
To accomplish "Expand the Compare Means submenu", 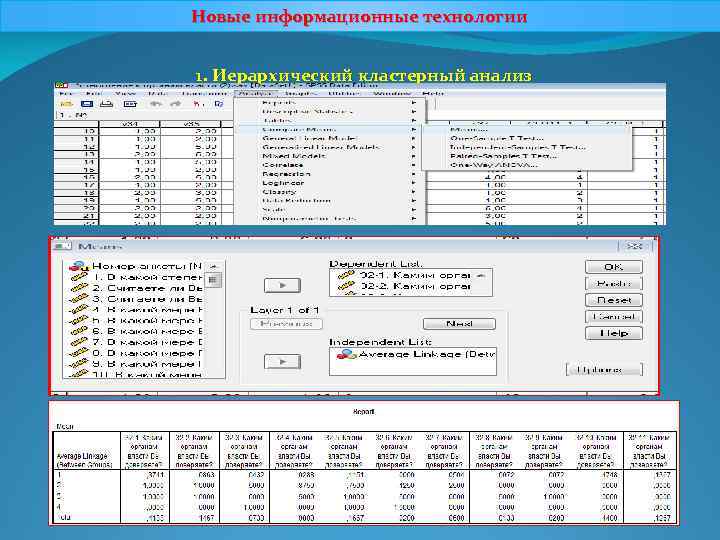I will click(x=330, y=129).
